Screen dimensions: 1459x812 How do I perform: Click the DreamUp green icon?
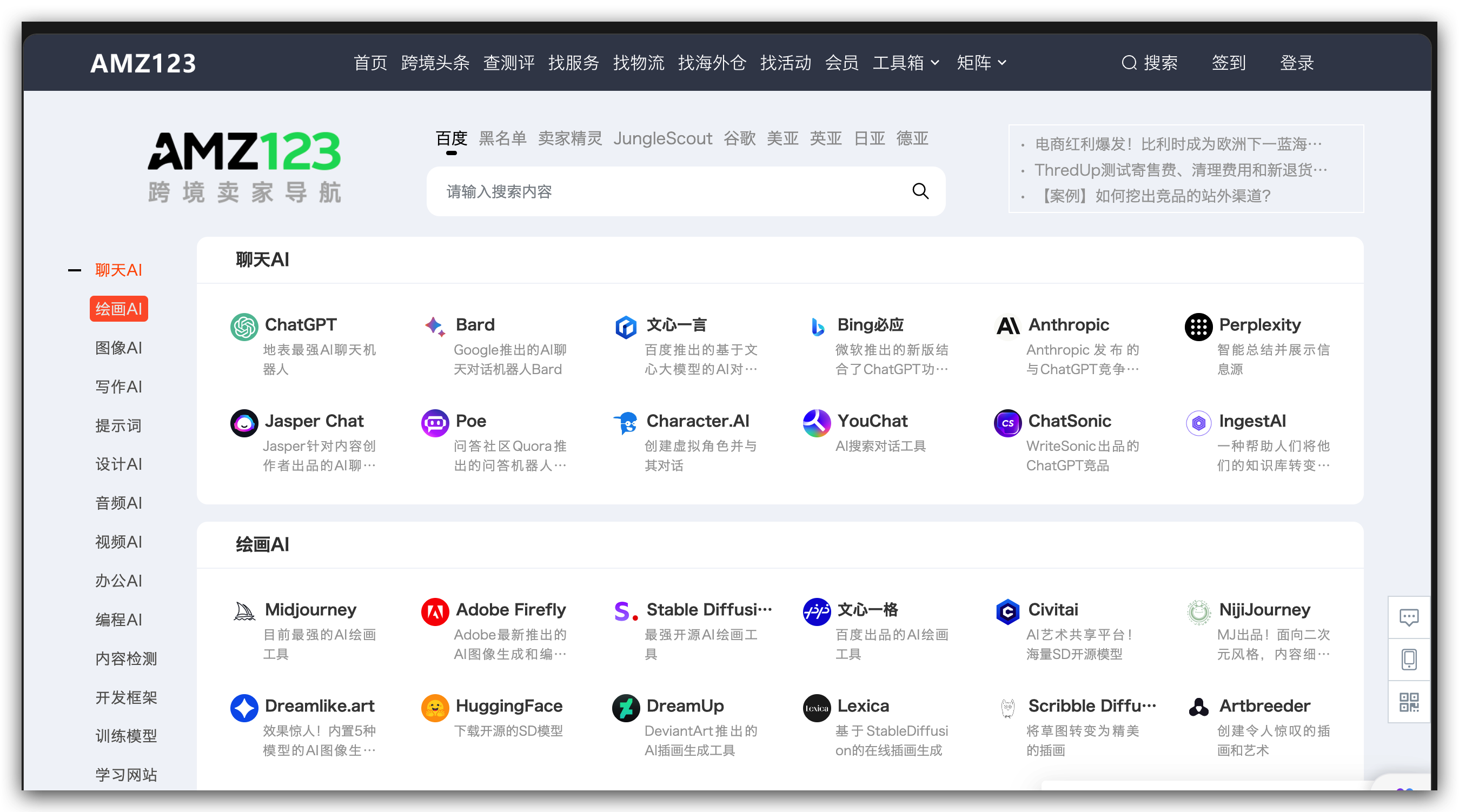pos(626,708)
